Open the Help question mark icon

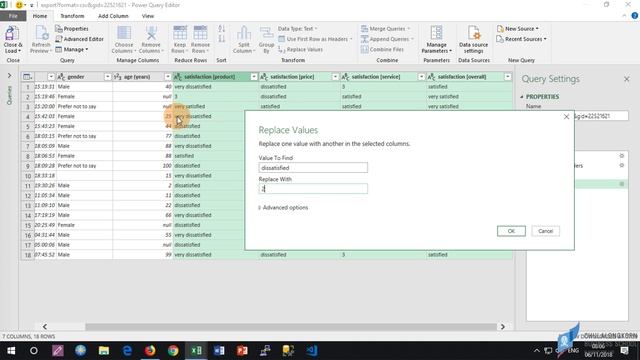pos(634,16)
